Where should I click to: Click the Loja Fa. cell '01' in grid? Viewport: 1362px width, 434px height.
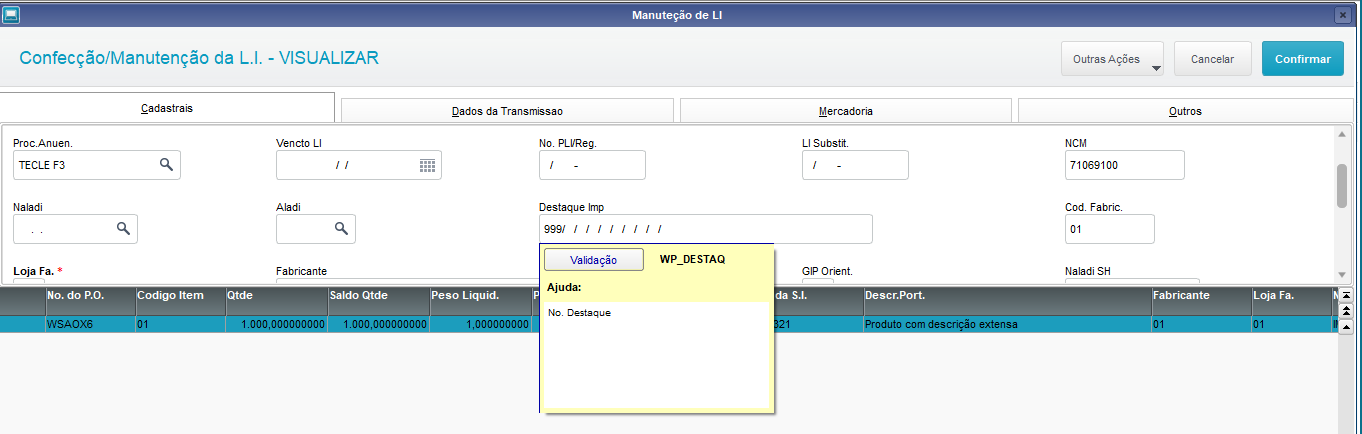1290,325
